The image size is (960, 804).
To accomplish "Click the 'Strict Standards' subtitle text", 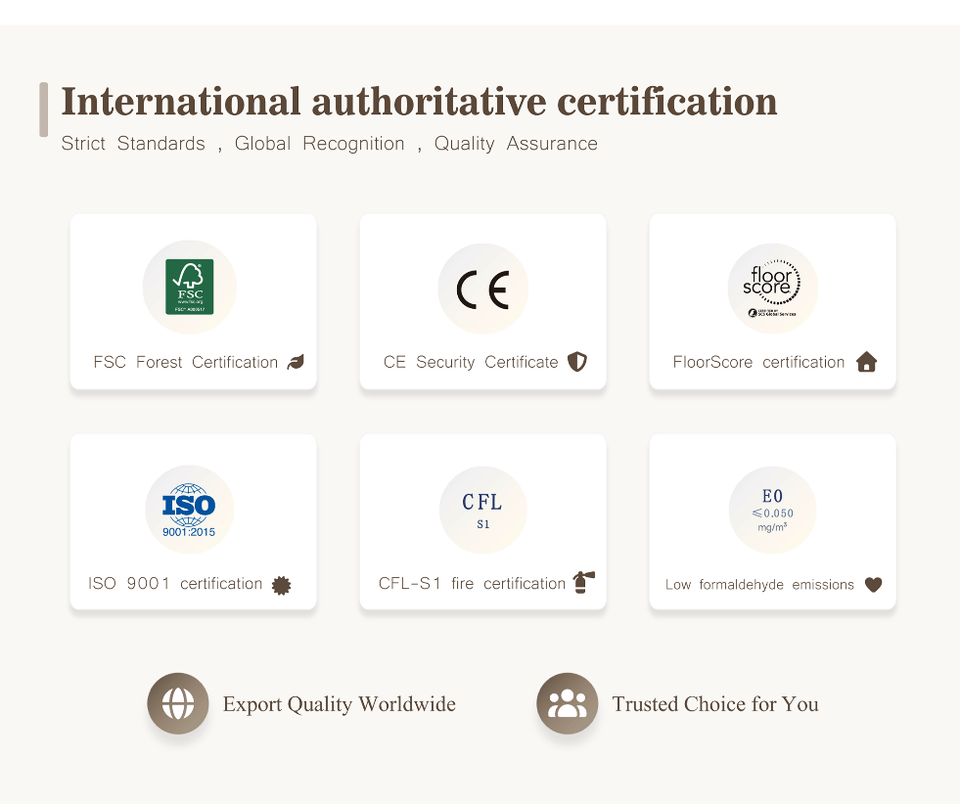I will (133, 143).
